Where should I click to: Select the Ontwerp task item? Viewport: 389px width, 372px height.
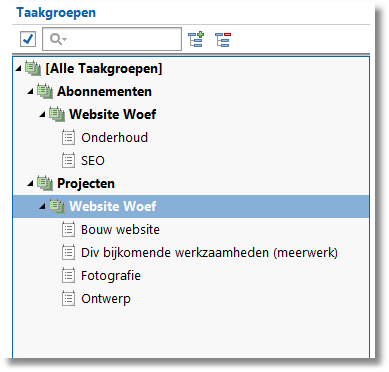click(x=106, y=299)
